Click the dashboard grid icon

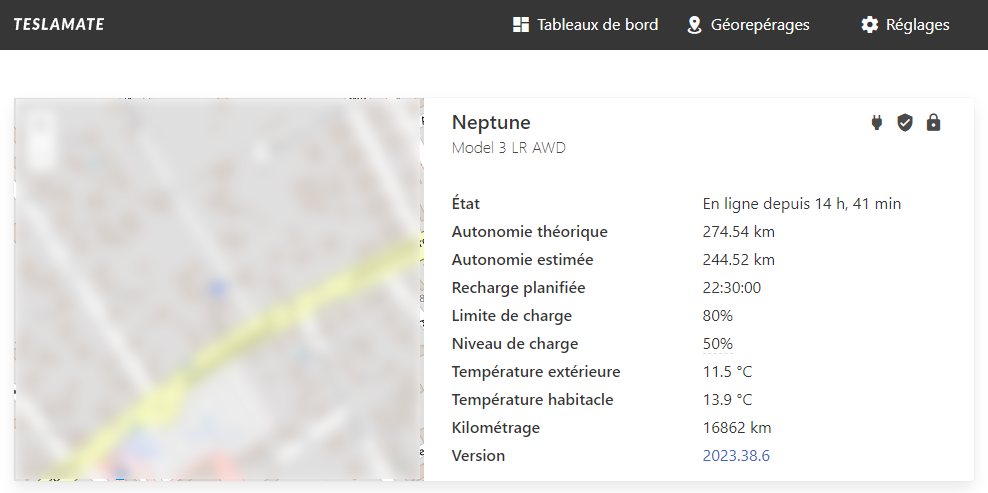coord(520,25)
